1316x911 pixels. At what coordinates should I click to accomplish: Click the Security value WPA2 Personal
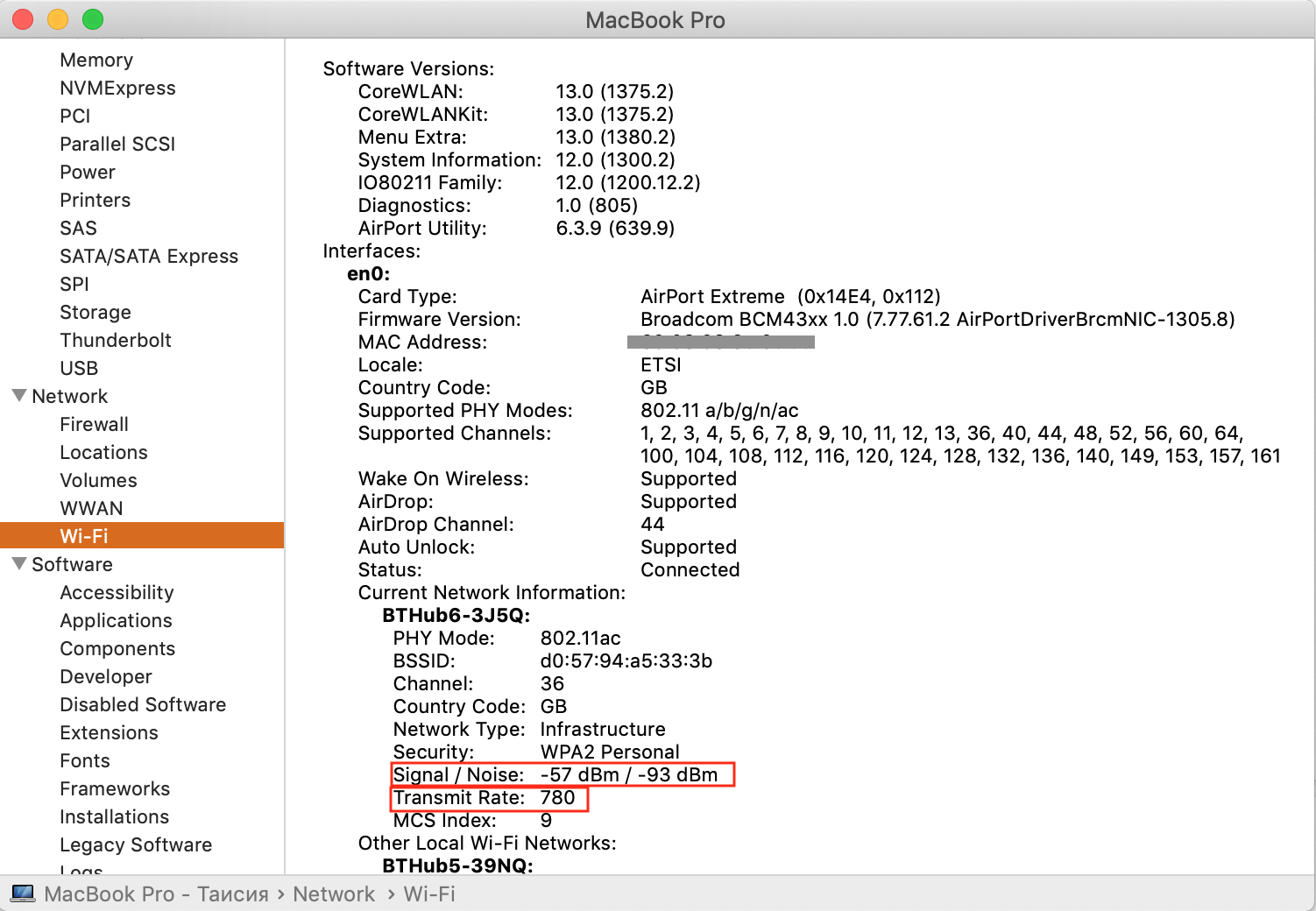[x=610, y=752]
